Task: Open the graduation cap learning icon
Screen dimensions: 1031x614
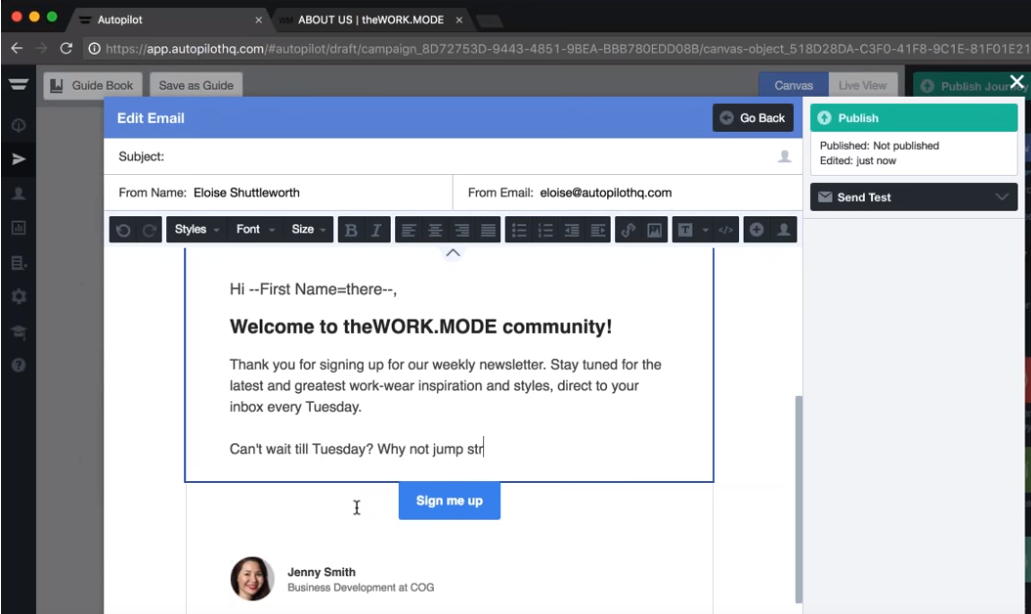Action: [18, 331]
